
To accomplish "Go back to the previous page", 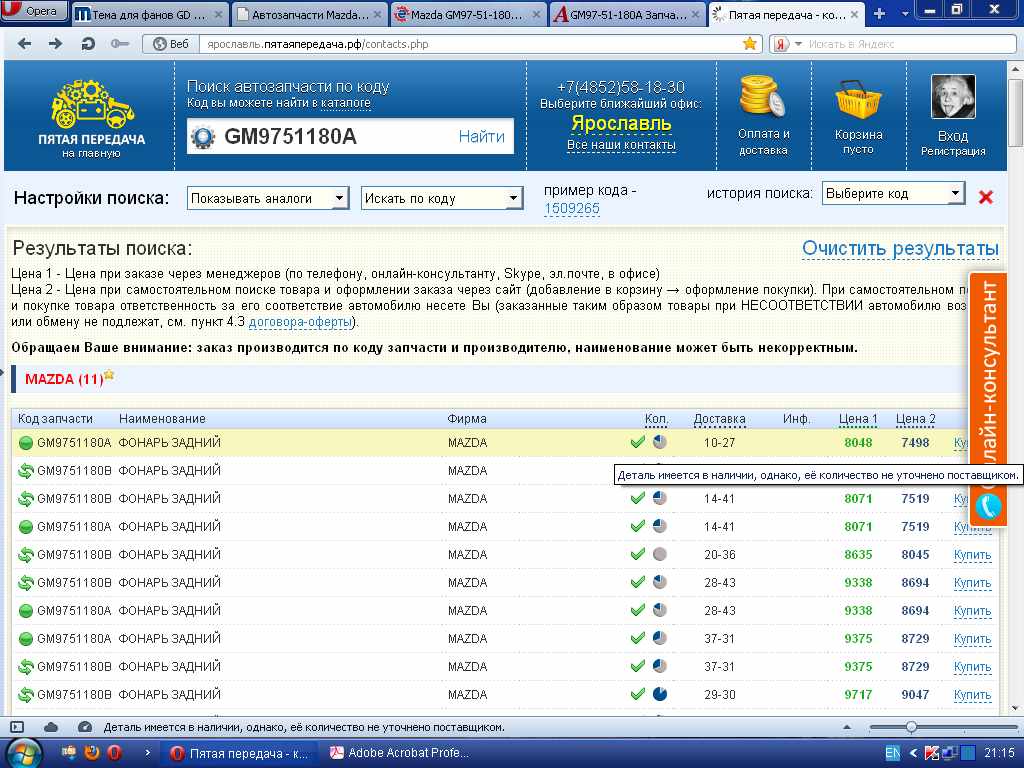I will pyautogui.click(x=24, y=44).
